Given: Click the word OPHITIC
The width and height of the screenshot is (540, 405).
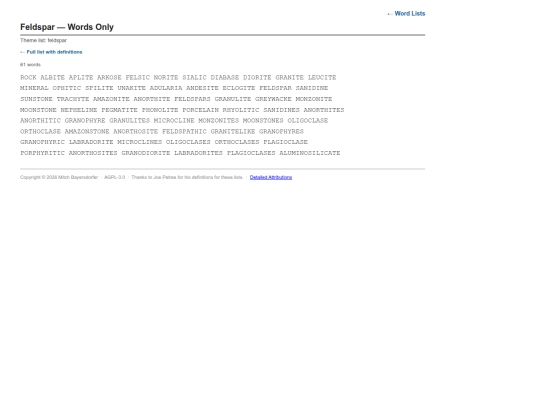Looking at the screenshot, I should [67, 88].
